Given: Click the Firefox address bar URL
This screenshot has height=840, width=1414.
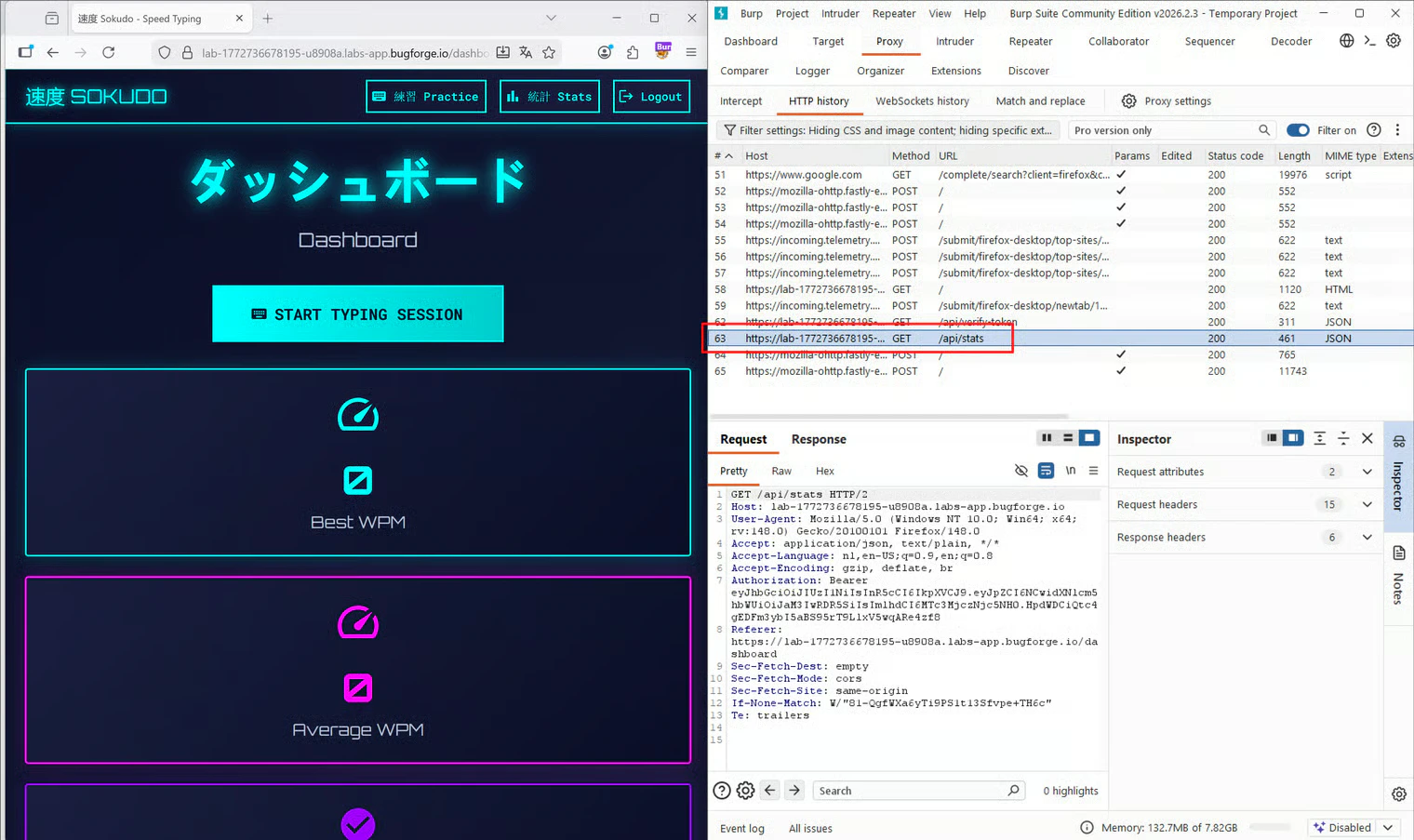Looking at the screenshot, I should 344,53.
